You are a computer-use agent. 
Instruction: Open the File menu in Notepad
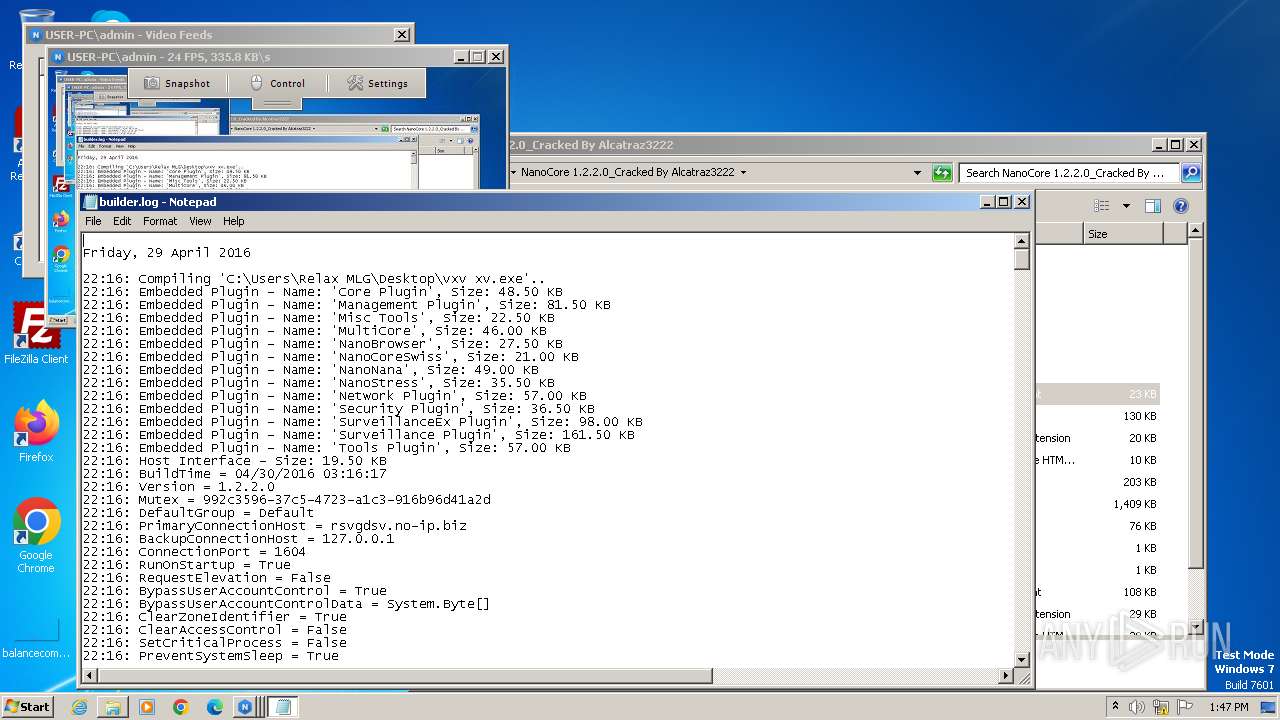coord(93,221)
